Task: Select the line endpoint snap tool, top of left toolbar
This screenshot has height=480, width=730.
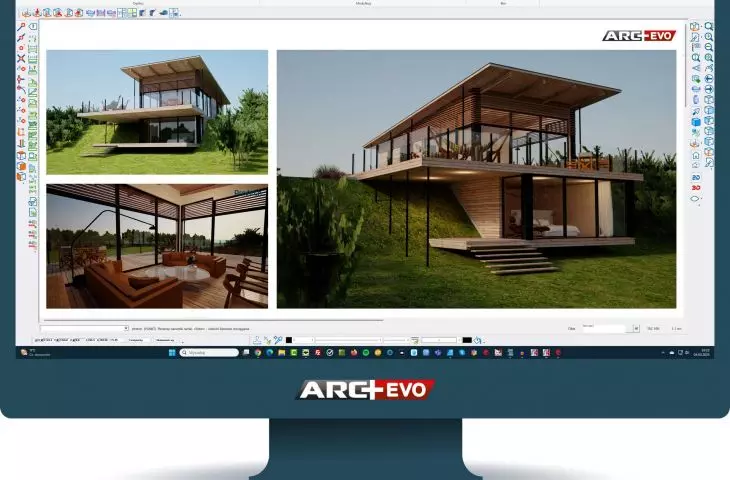Action: (21, 26)
